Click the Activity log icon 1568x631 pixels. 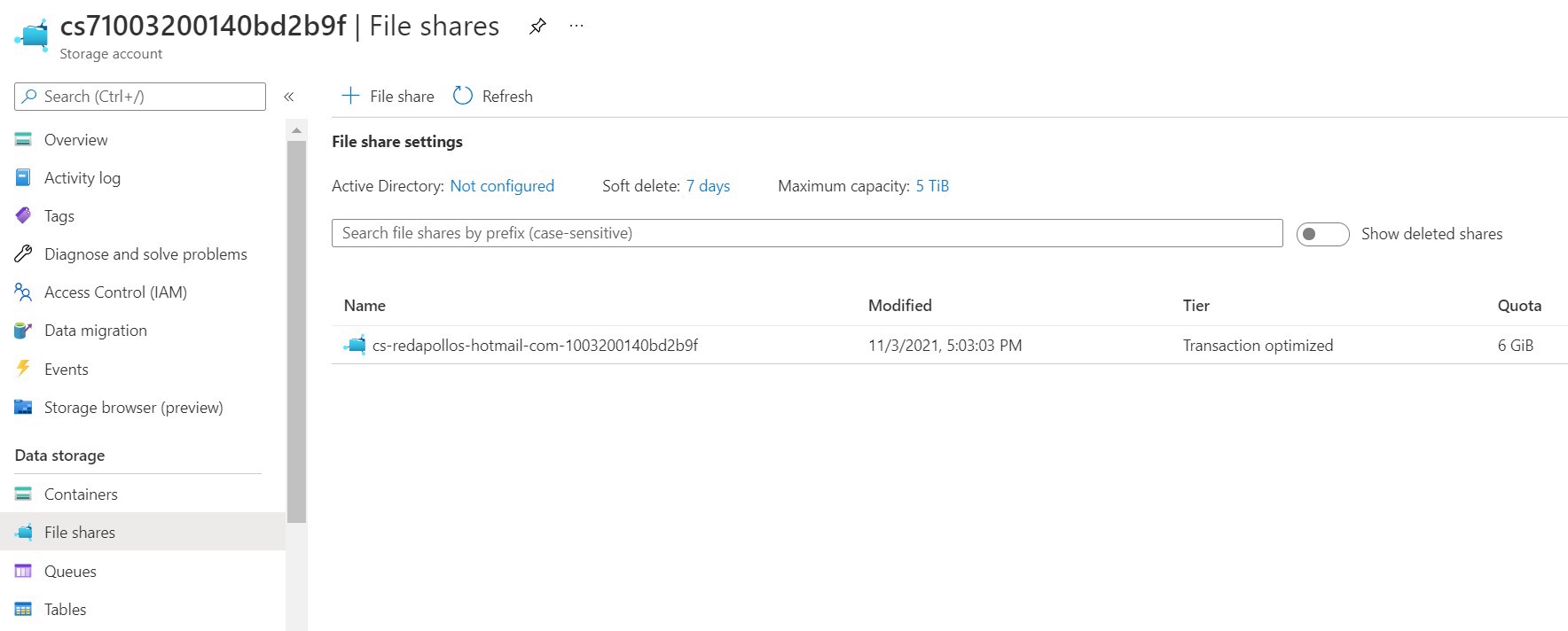pos(23,178)
